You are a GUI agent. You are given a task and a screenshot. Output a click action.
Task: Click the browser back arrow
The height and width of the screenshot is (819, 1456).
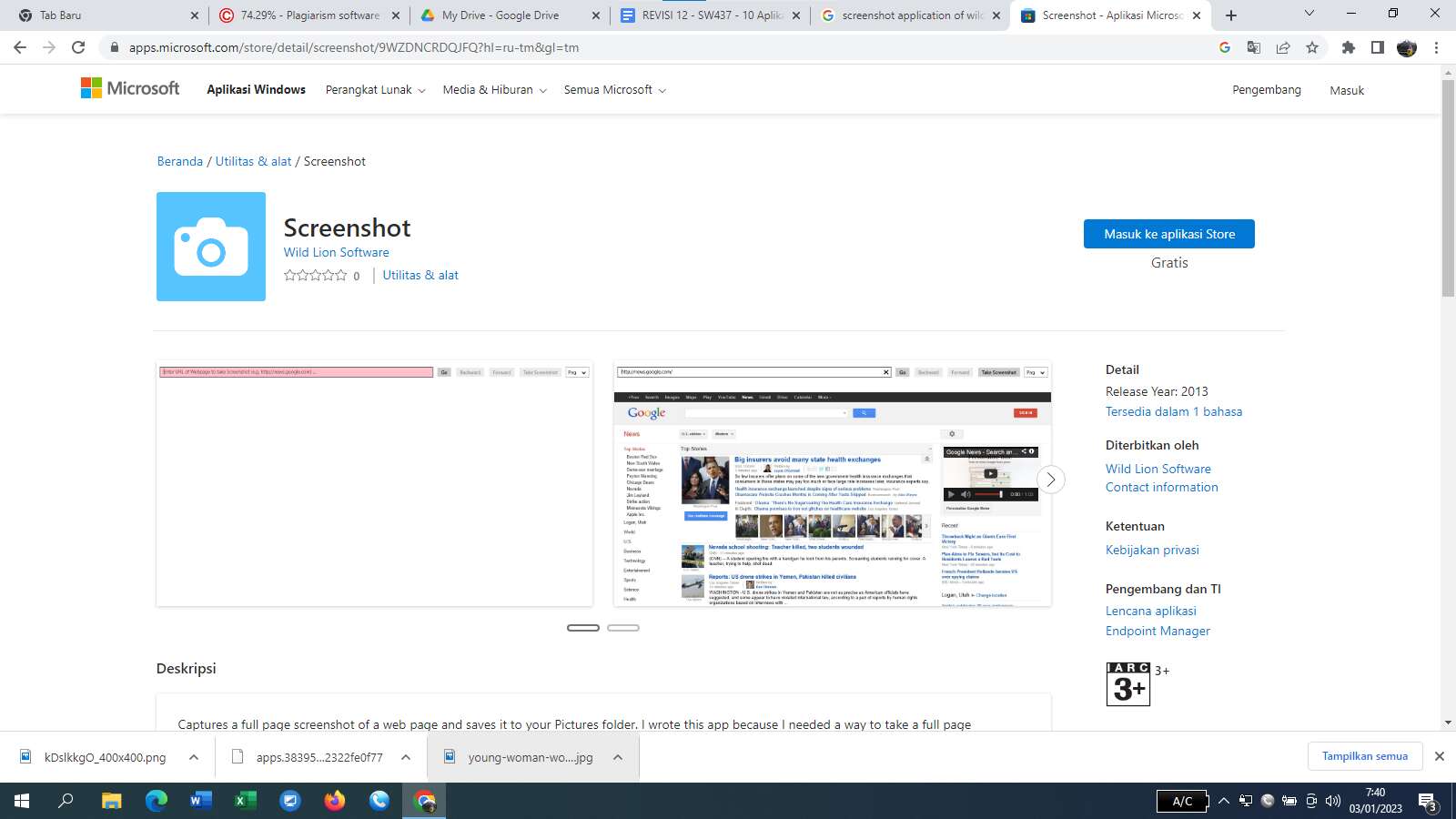(20, 47)
